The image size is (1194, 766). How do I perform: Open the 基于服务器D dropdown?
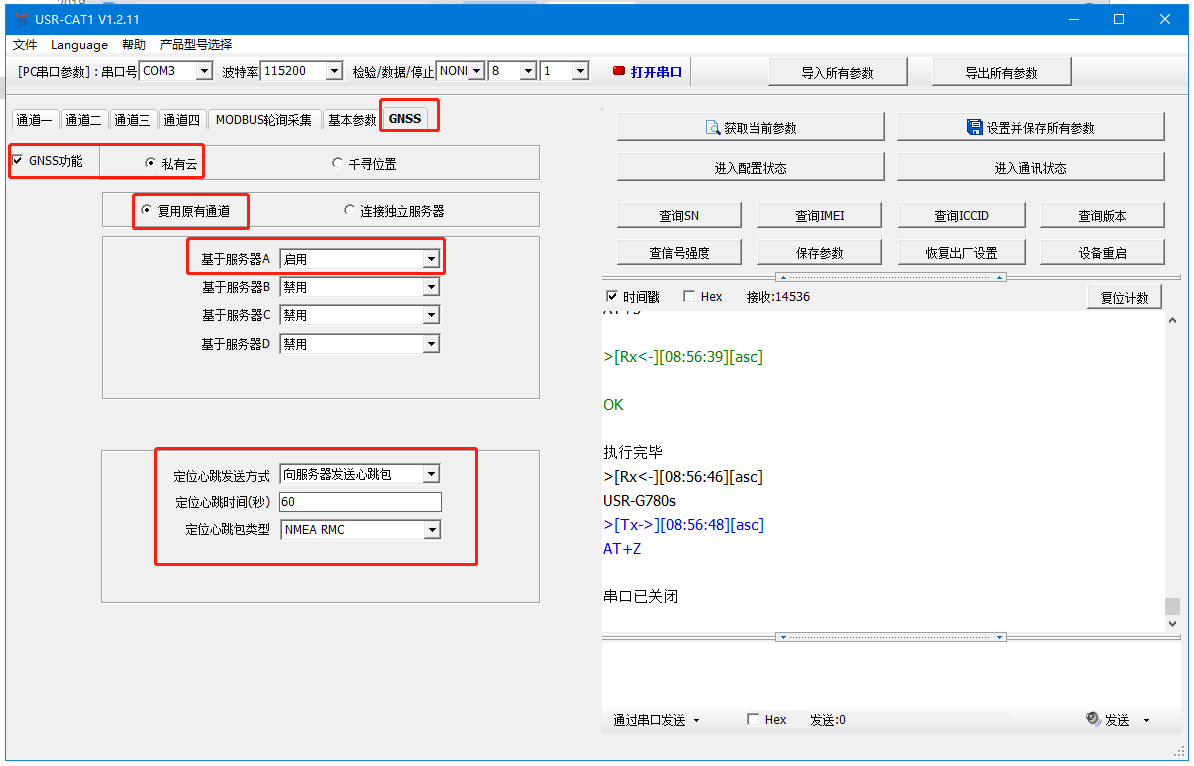pos(431,344)
